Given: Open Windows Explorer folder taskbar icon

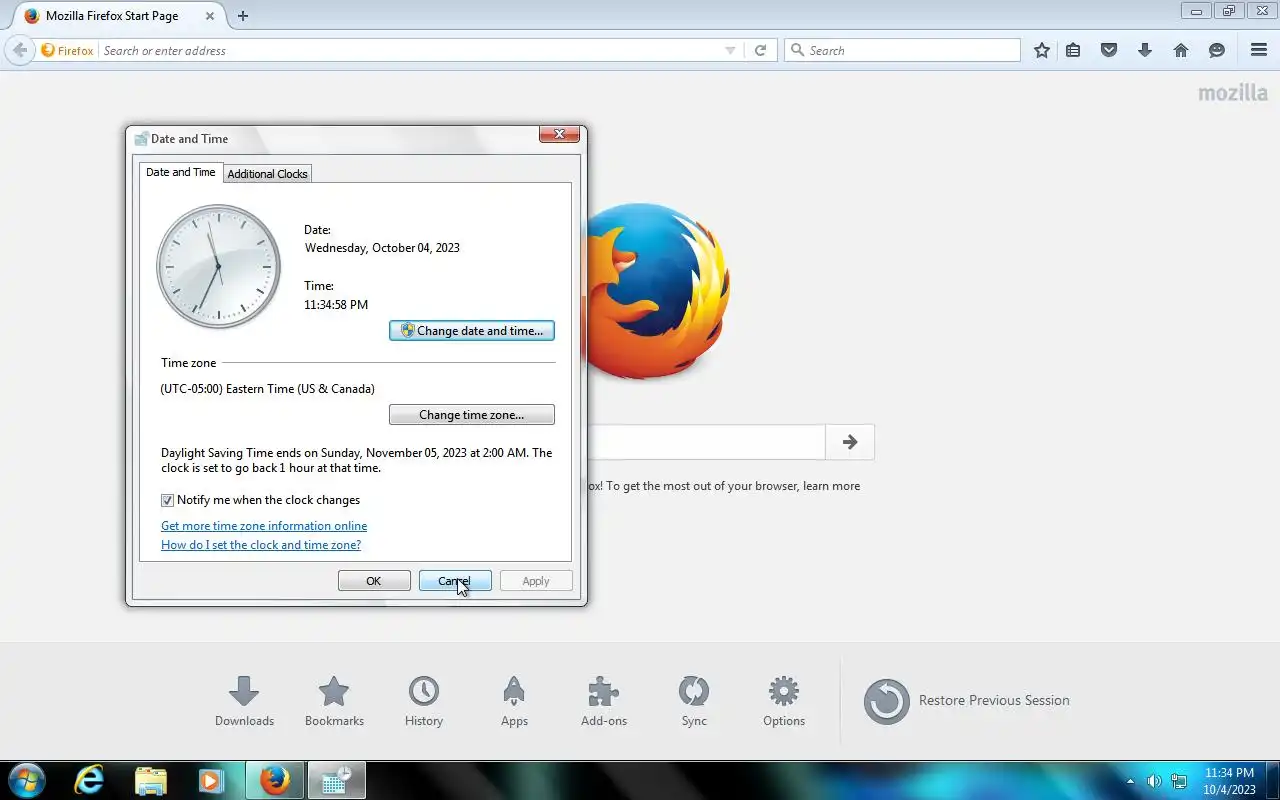Looking at the screenshot, I should click(x=151, y=780).
